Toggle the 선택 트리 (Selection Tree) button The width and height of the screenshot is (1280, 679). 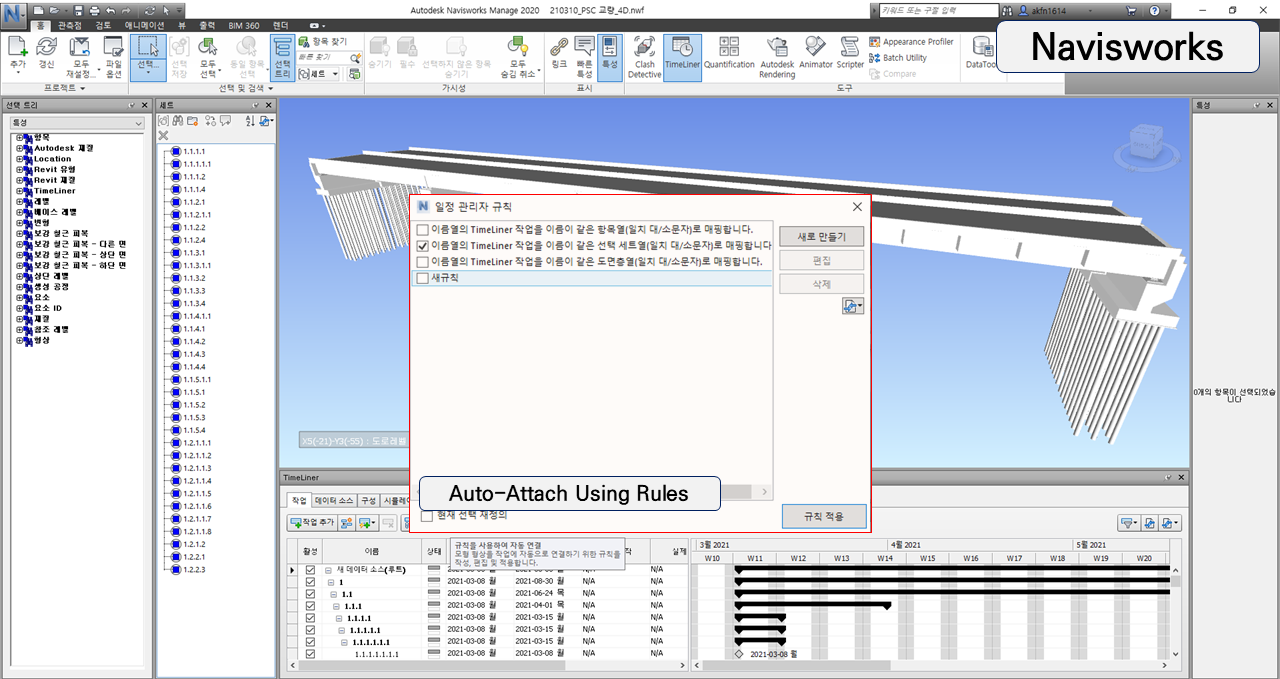pos(283,57)
